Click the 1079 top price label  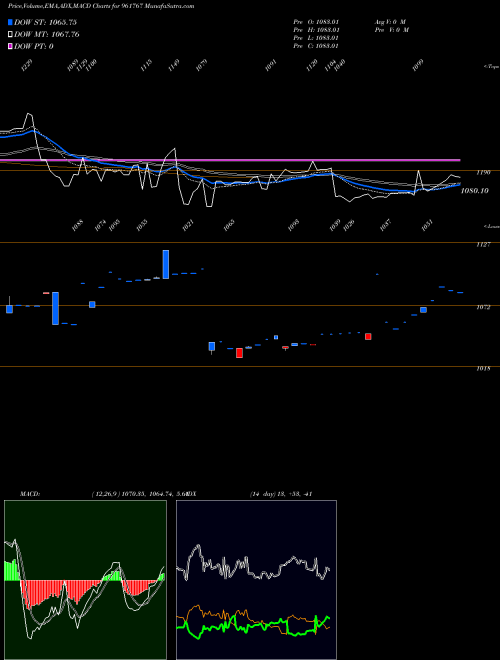202,65
